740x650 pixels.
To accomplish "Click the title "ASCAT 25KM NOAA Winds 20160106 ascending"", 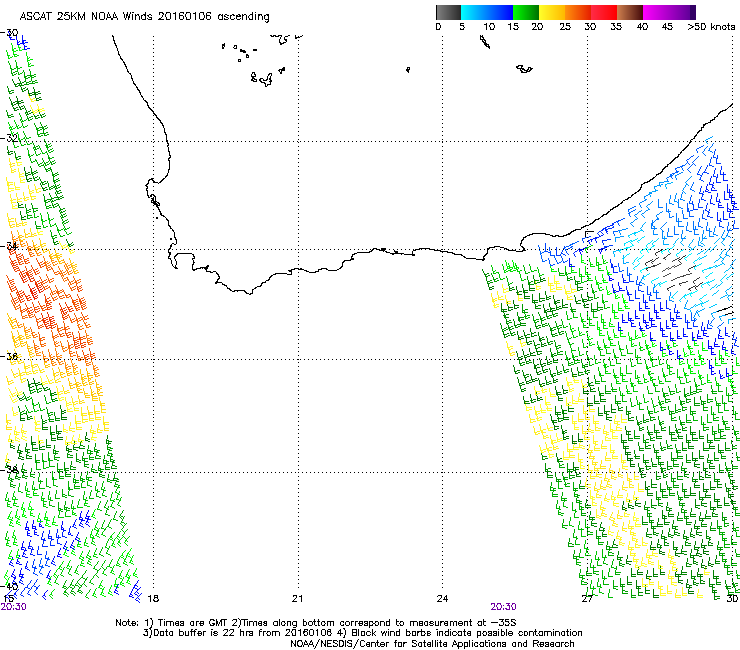I will pos(144,17).
